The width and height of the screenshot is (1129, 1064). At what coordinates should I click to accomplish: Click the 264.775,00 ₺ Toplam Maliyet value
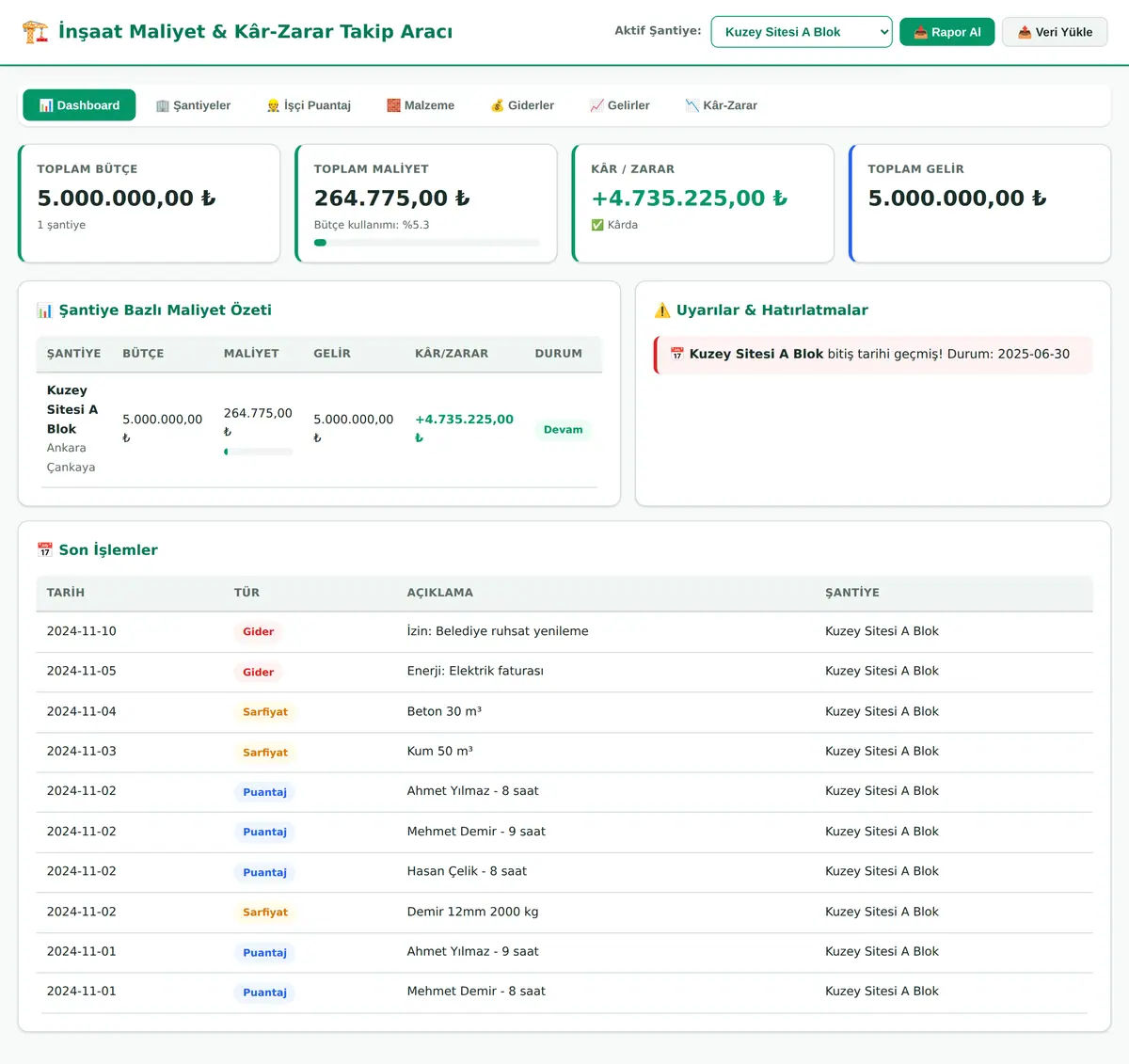pyautogui.click(x=392, y=199)
